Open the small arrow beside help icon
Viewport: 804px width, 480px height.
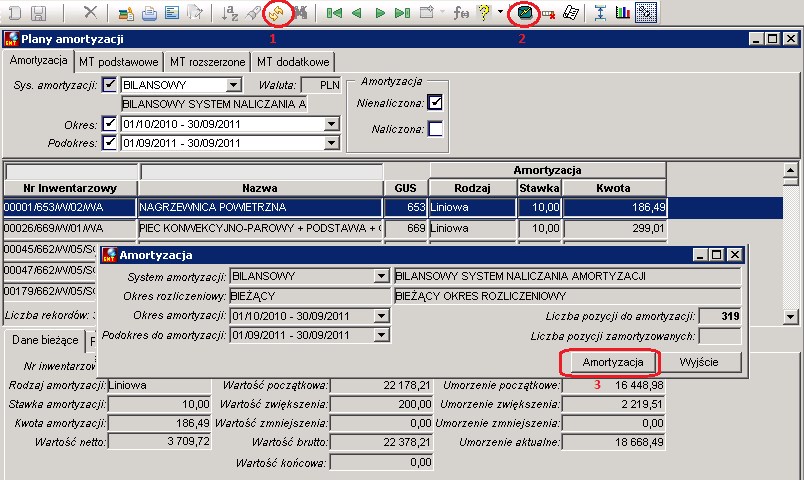tap(500, 12)
